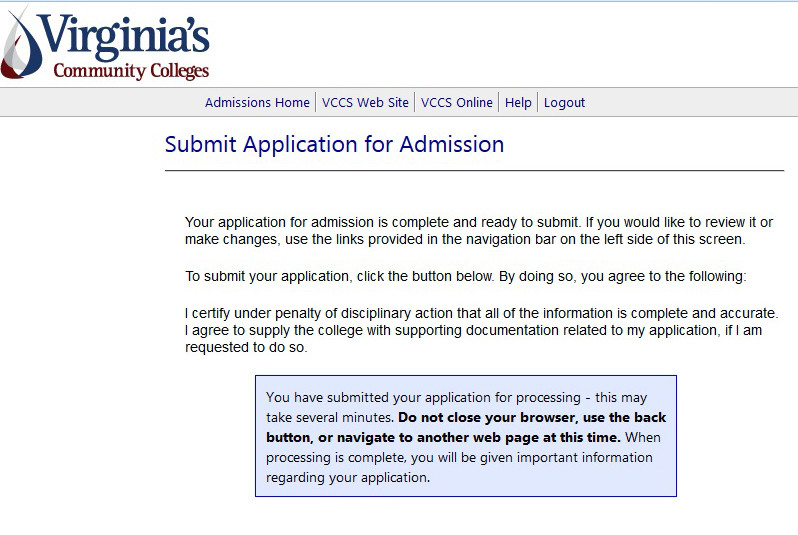This screenshot has width=798, height=535.
Task: Open the Admissions Home page
Action: [x=257, y=103]
